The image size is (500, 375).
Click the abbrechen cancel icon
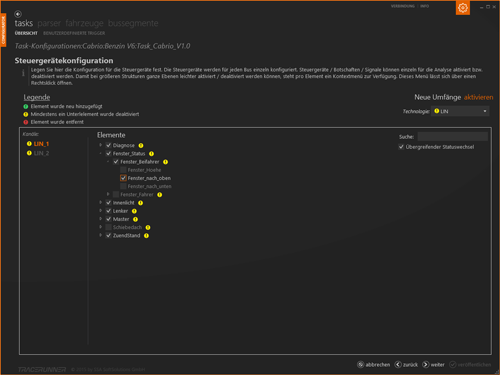(x=360, y=364)
